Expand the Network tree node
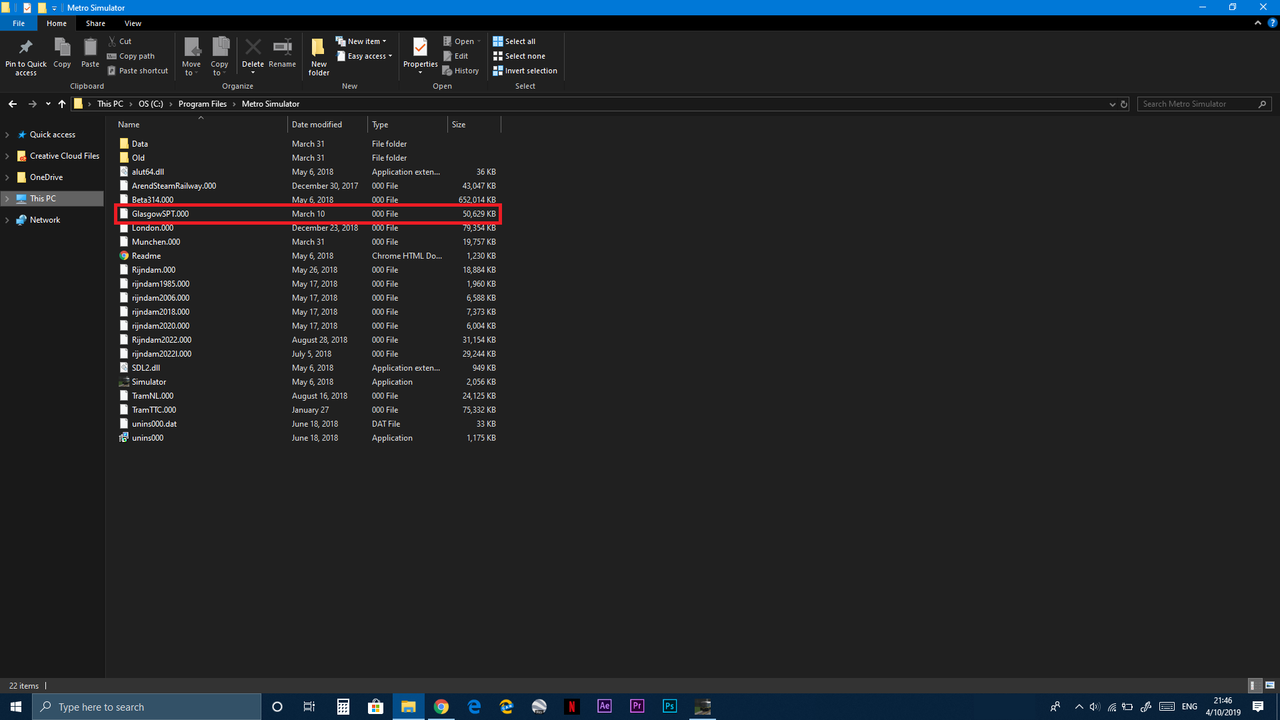Image resolution: width=1280 pixels, height=720 pixels. click(x=8, y=220)
